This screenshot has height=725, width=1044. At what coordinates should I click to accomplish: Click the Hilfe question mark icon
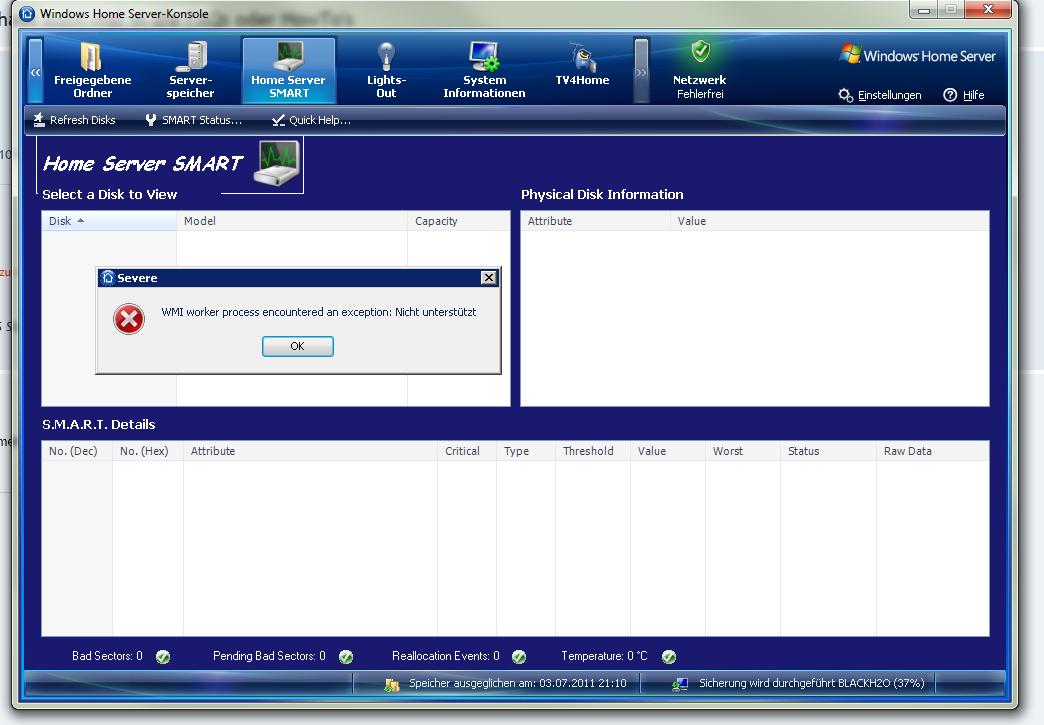click(x=950, y=95)
